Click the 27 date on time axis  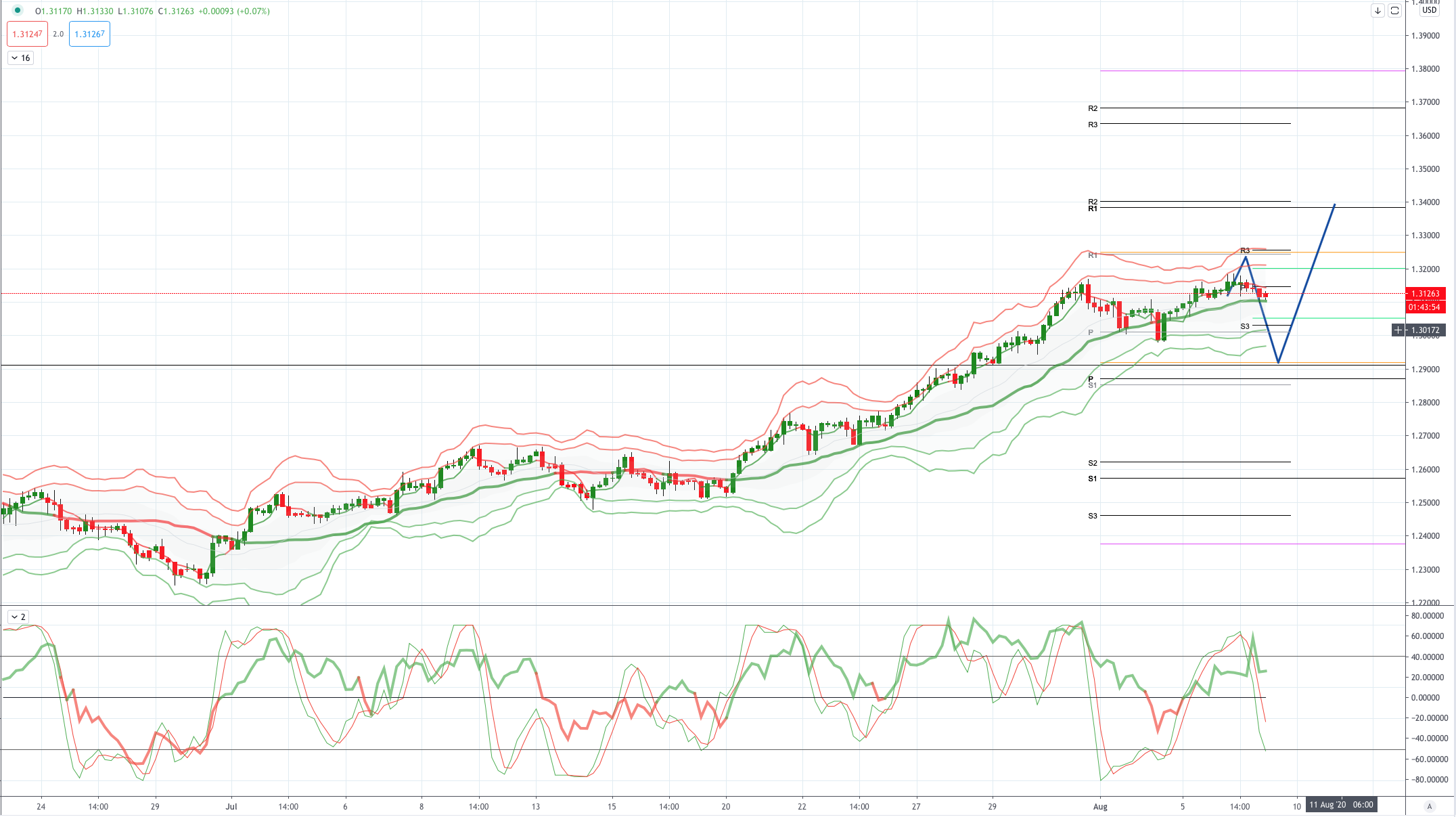916,806
